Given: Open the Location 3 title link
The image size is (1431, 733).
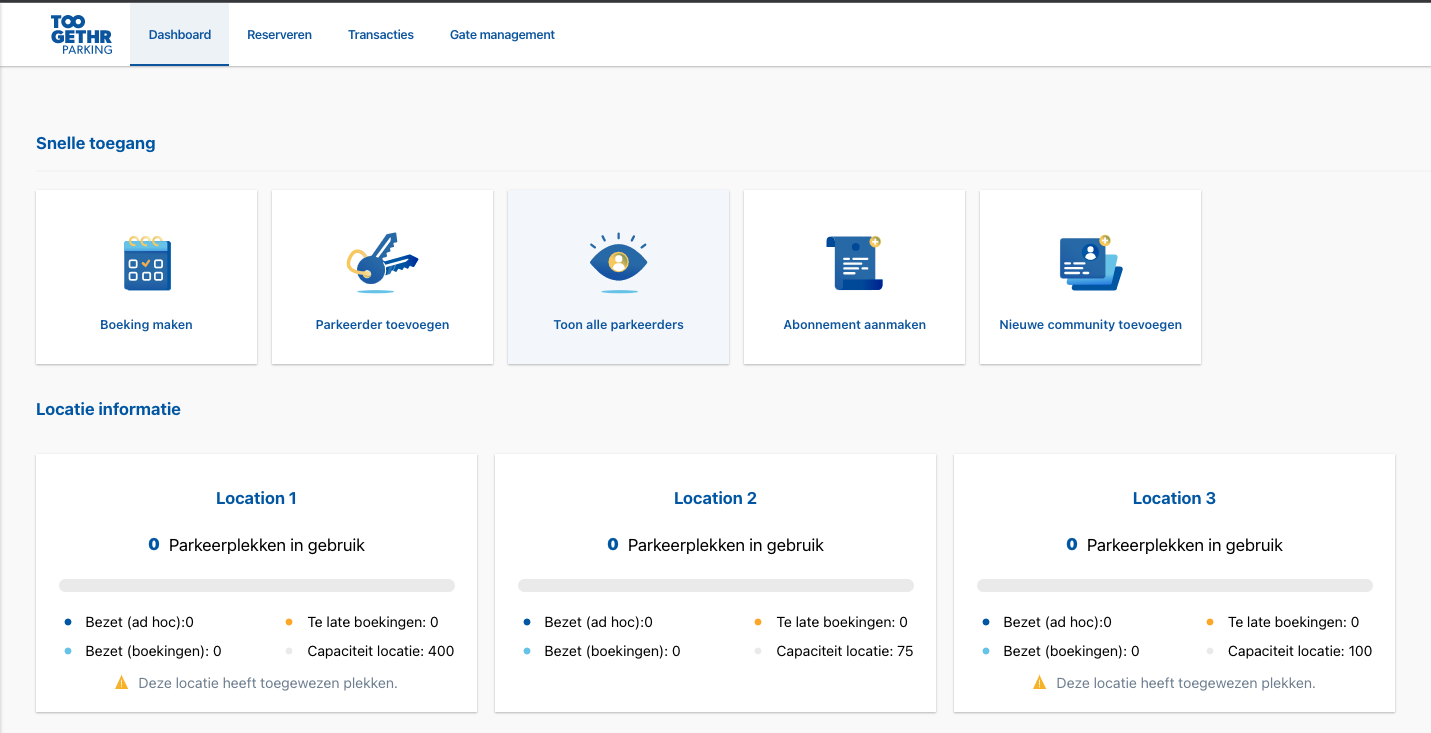Looking at the screenshot, I should coord(1174,498).
